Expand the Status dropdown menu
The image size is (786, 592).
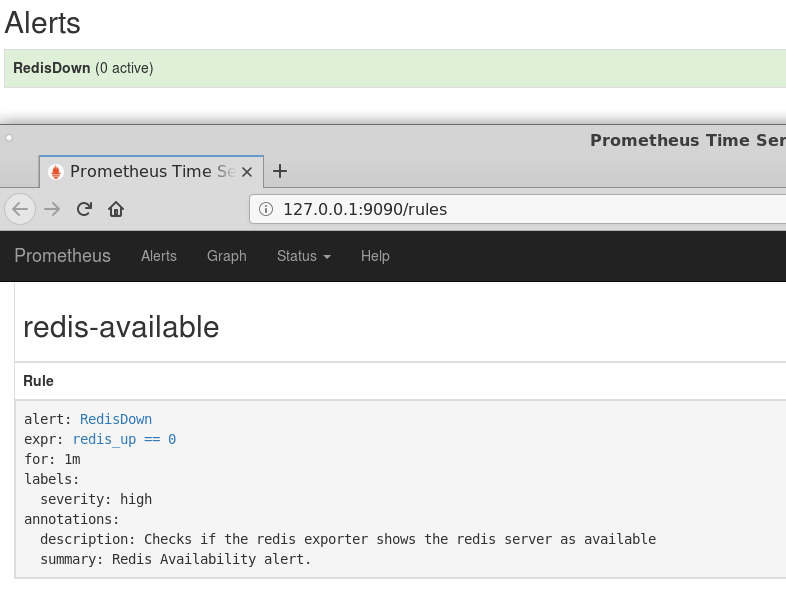tap(304, 256)
